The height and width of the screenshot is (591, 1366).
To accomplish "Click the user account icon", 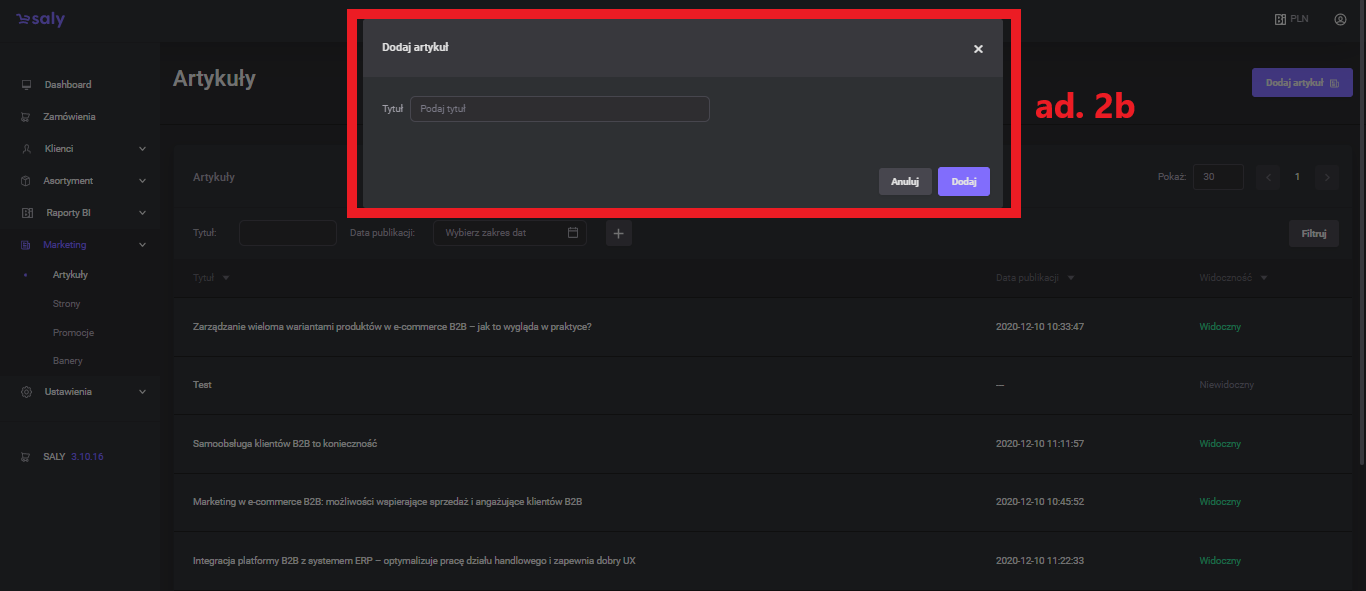I will [1340, 19].
